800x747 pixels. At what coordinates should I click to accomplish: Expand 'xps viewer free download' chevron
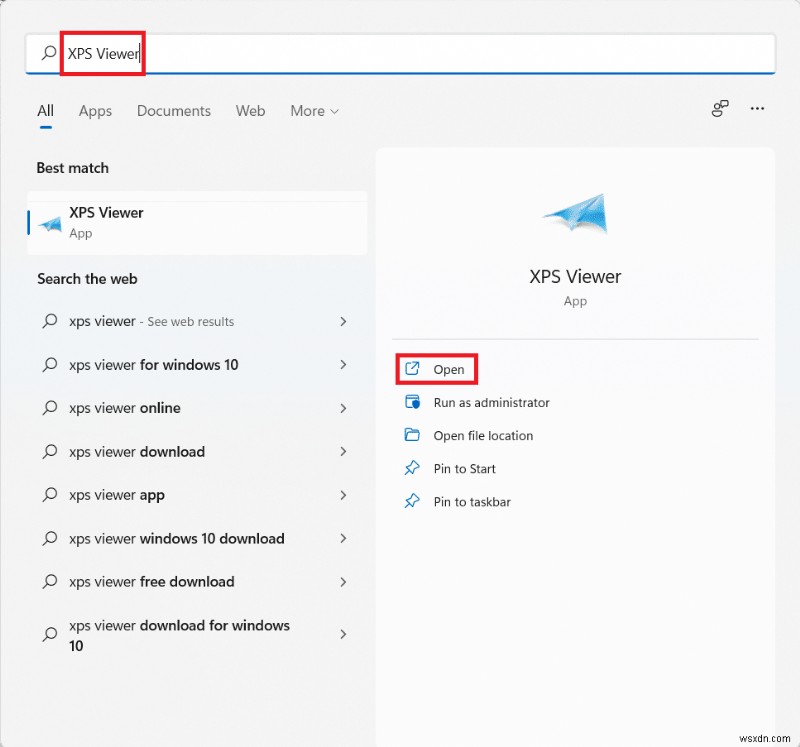[x=343, y=581]
